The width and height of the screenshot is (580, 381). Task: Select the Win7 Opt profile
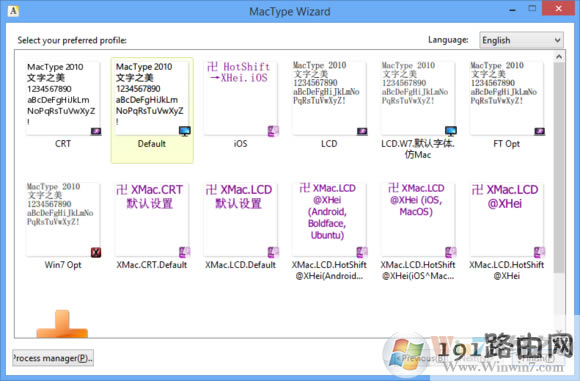(x=63, y=220)
